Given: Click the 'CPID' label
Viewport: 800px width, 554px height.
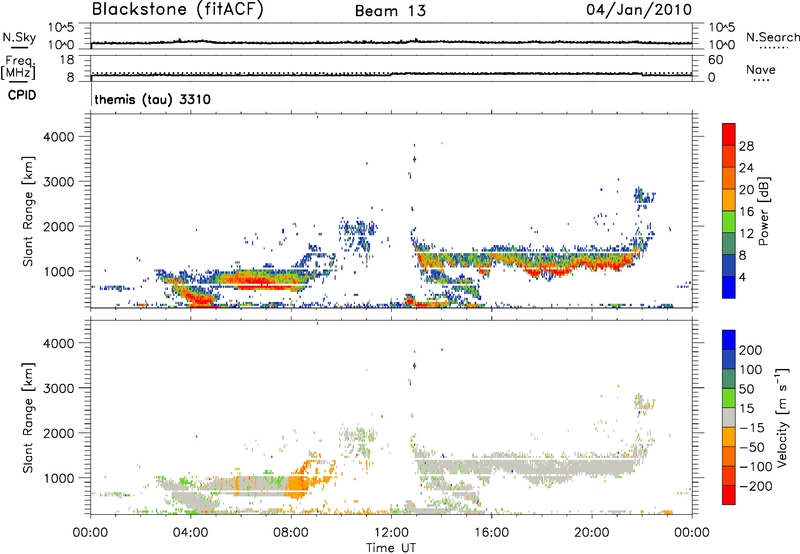Looking at the screenshot, I should [x=22, y=95].
